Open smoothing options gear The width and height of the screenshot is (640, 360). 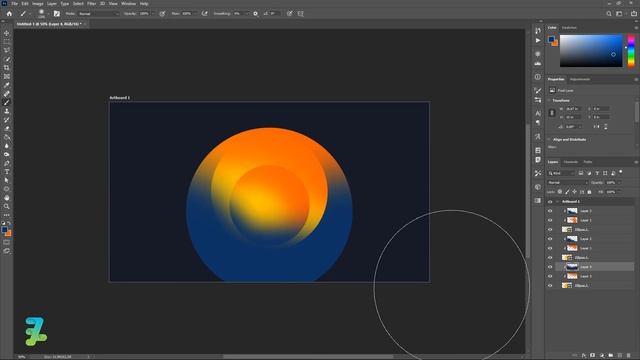click(x=256, y=13)
